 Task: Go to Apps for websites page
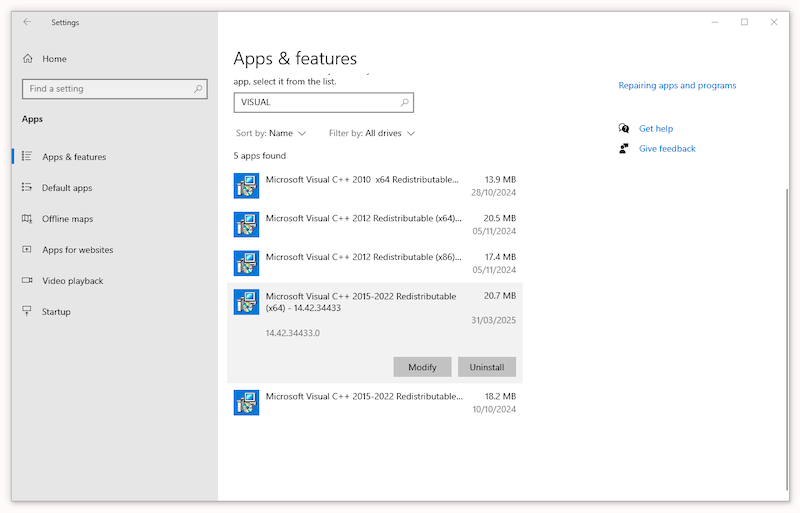(x=77, y=250)
